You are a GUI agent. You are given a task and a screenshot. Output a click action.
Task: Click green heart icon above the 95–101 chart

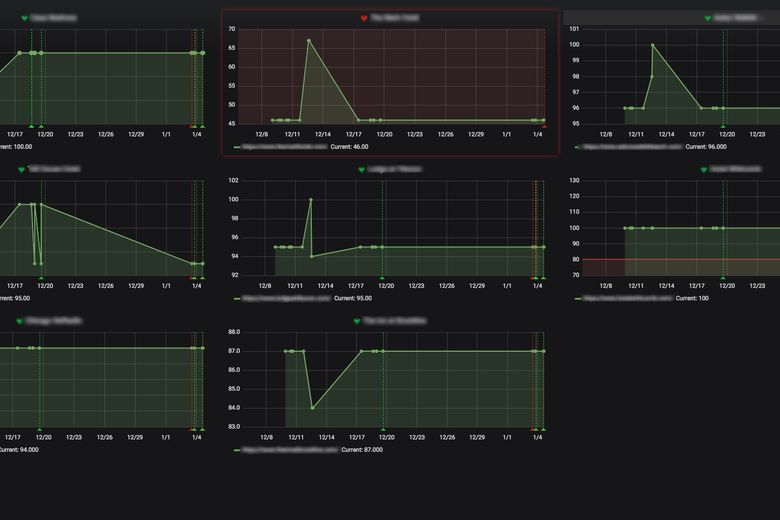[x=708, y=18]
